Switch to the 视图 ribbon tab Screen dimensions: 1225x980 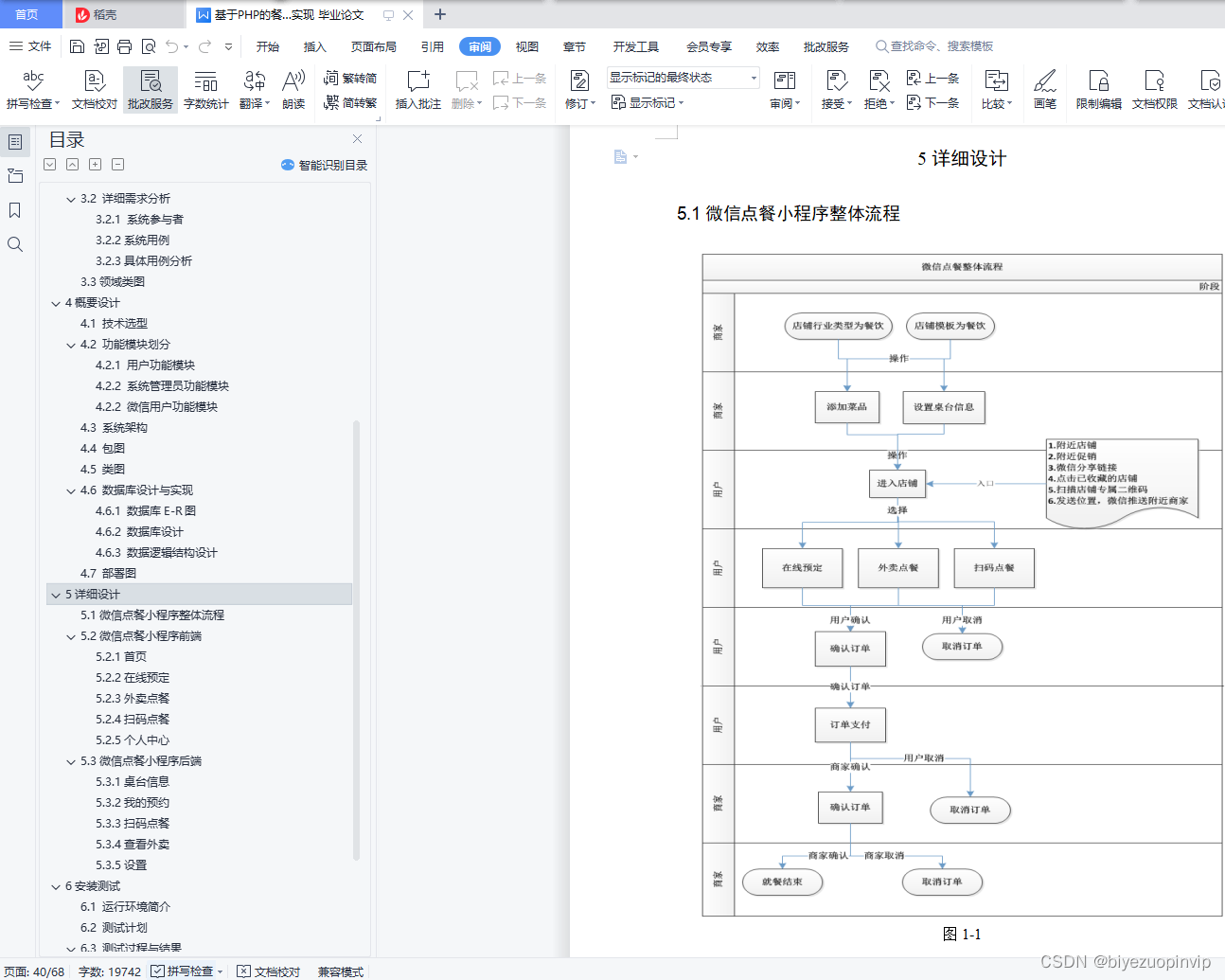[x=527, y=46]
